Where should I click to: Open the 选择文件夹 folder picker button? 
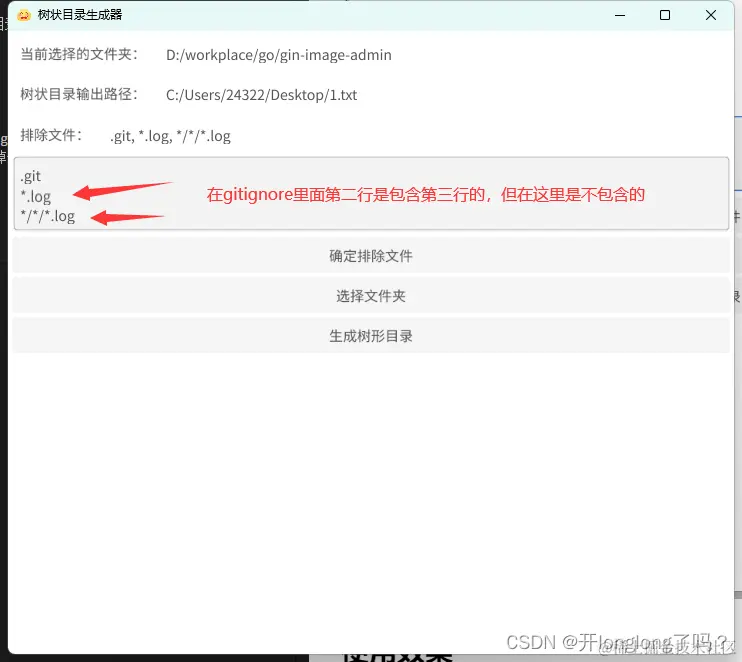(x=371, y=296)
